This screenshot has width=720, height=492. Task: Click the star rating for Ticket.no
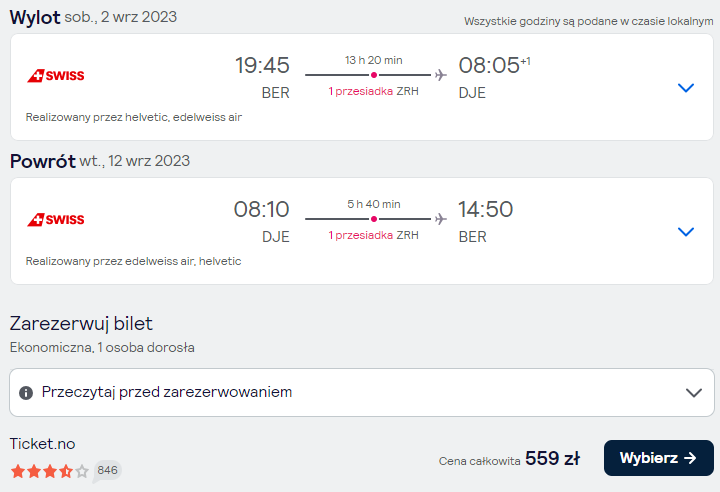(x=50, y=471)
